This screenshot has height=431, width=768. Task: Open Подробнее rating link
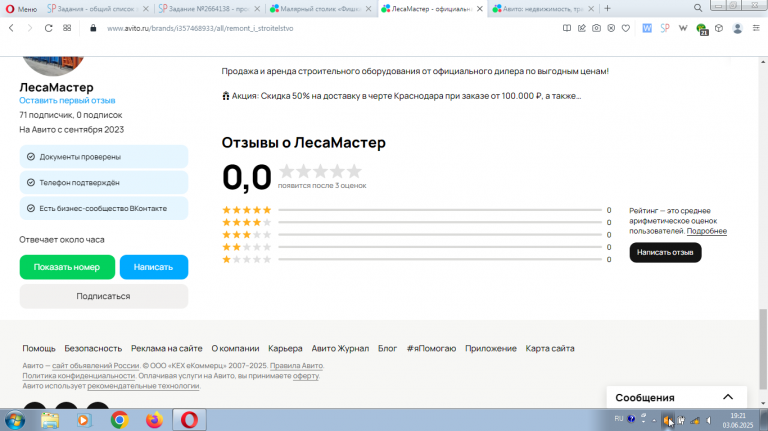pos(706,231)
